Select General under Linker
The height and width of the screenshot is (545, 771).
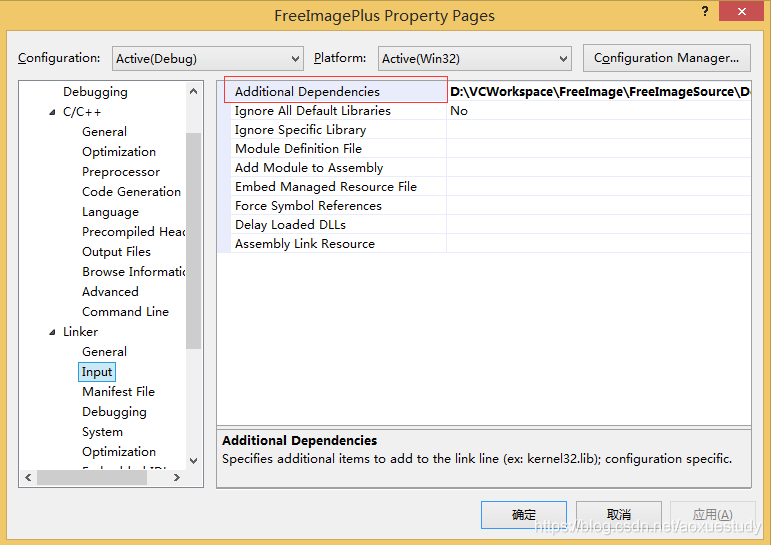[x=104, y=352]
